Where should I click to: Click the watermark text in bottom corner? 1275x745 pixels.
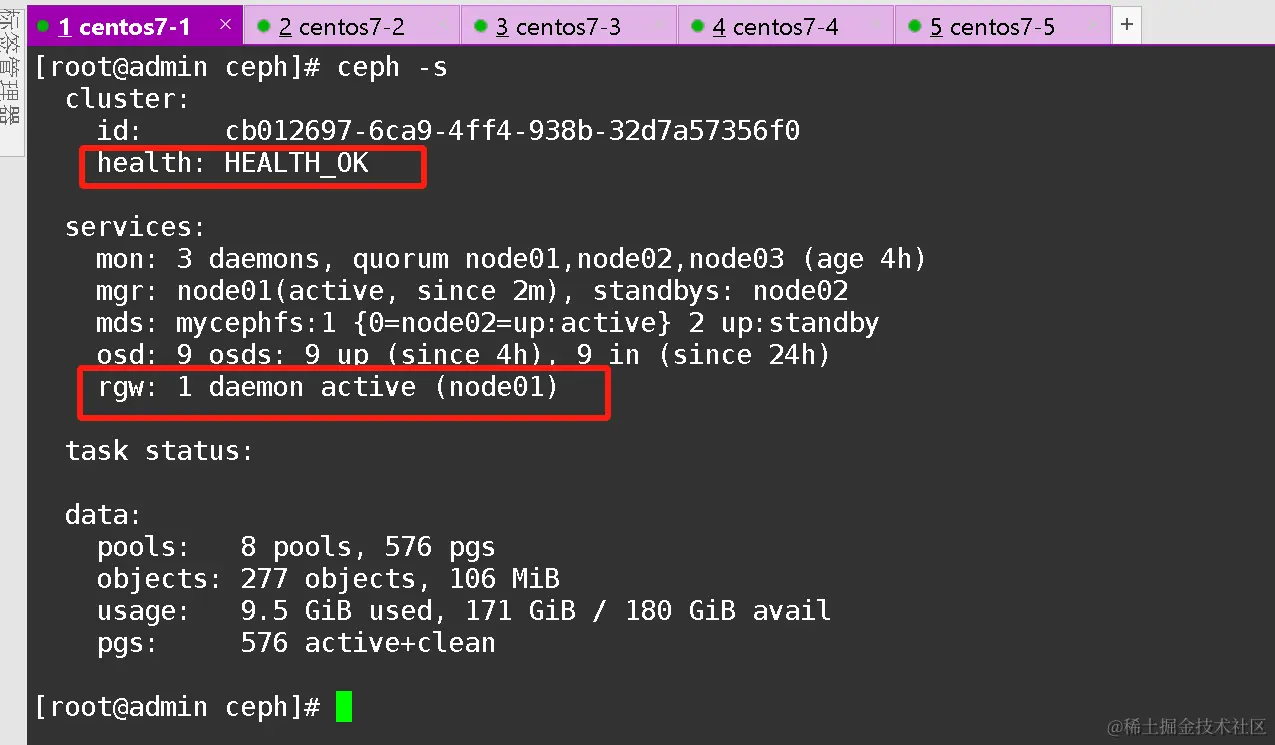click(1186, 724)
